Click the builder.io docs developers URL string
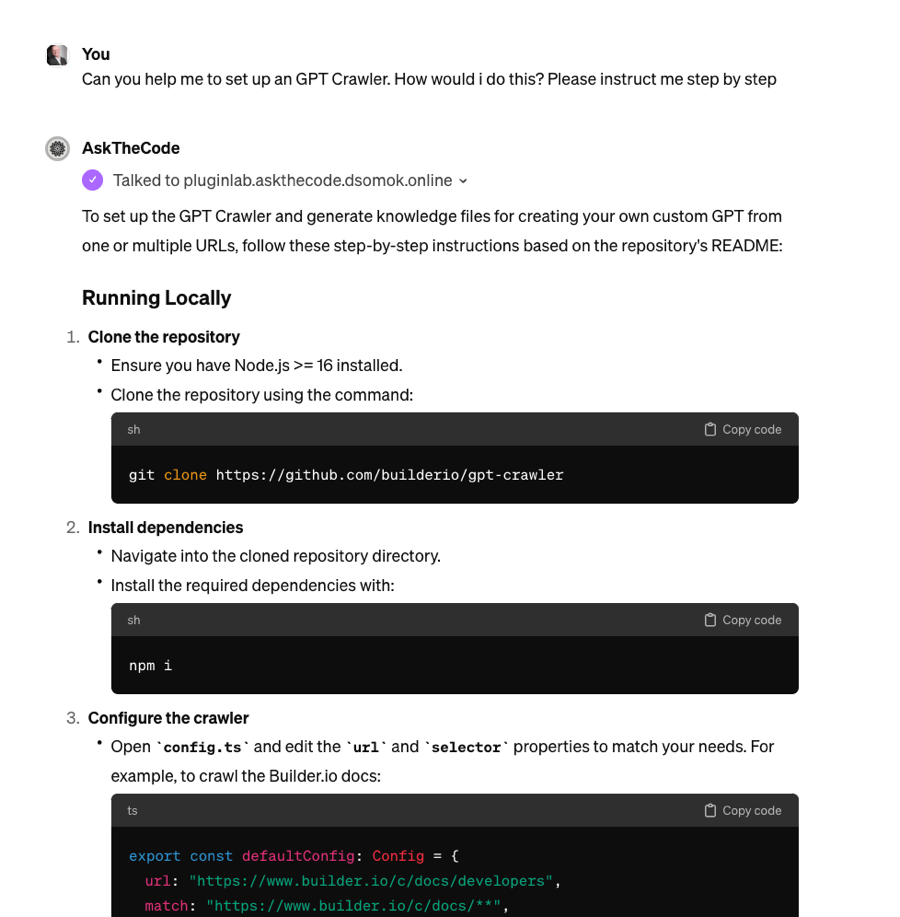The height and width of the screenshot is (917, 900). click(371, 881)
